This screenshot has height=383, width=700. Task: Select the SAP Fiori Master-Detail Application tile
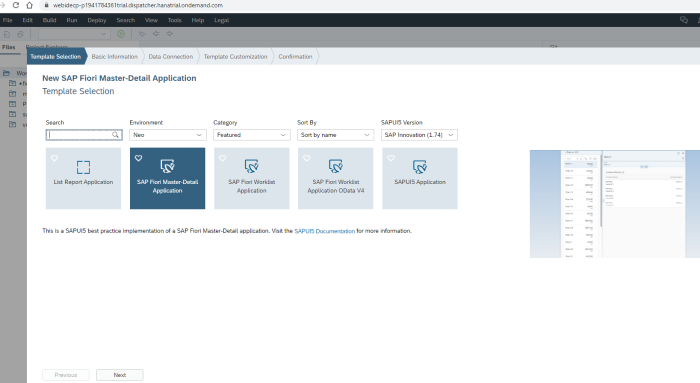tap(167, 179)
